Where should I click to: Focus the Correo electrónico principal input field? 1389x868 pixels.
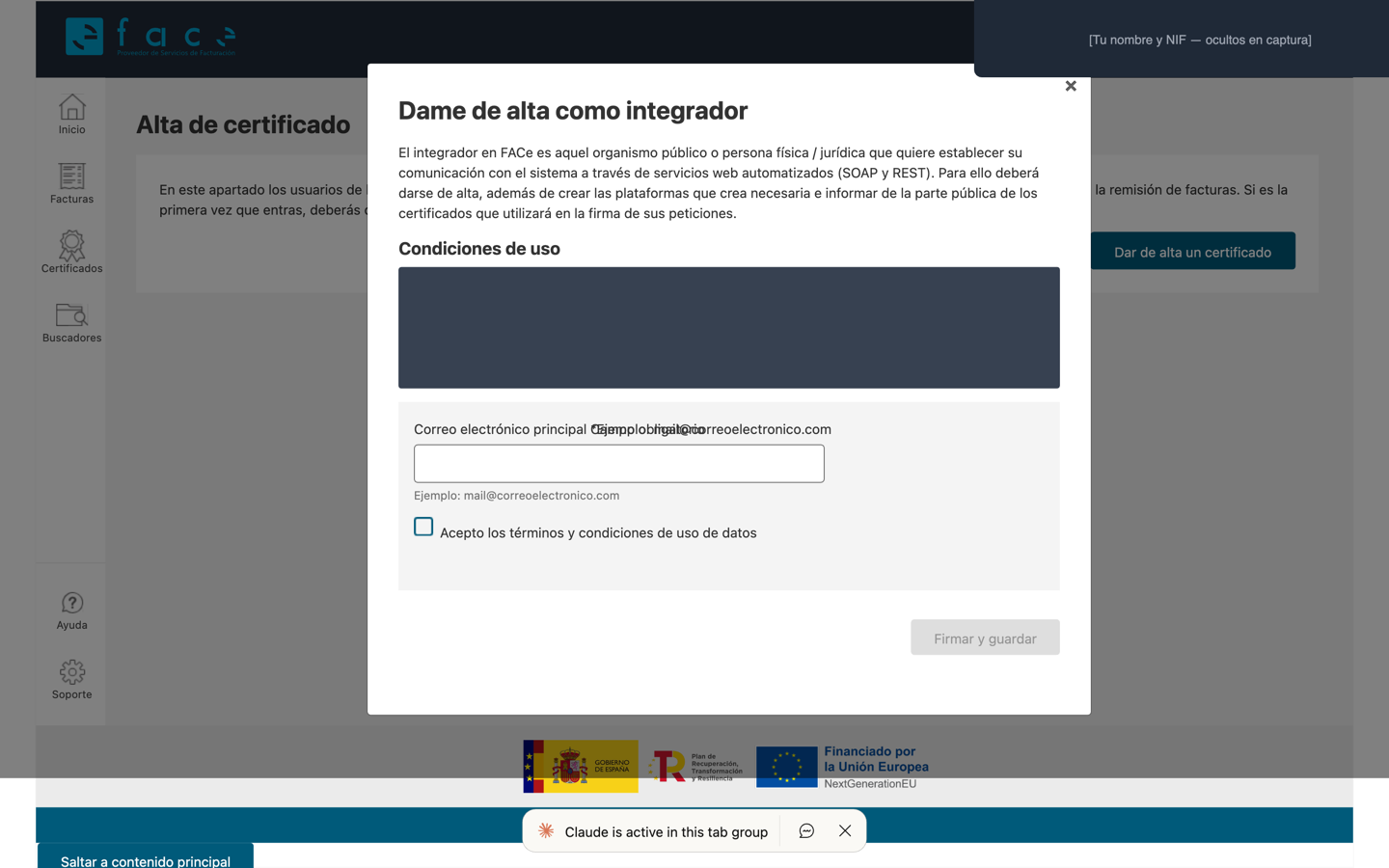click(619, 464)
